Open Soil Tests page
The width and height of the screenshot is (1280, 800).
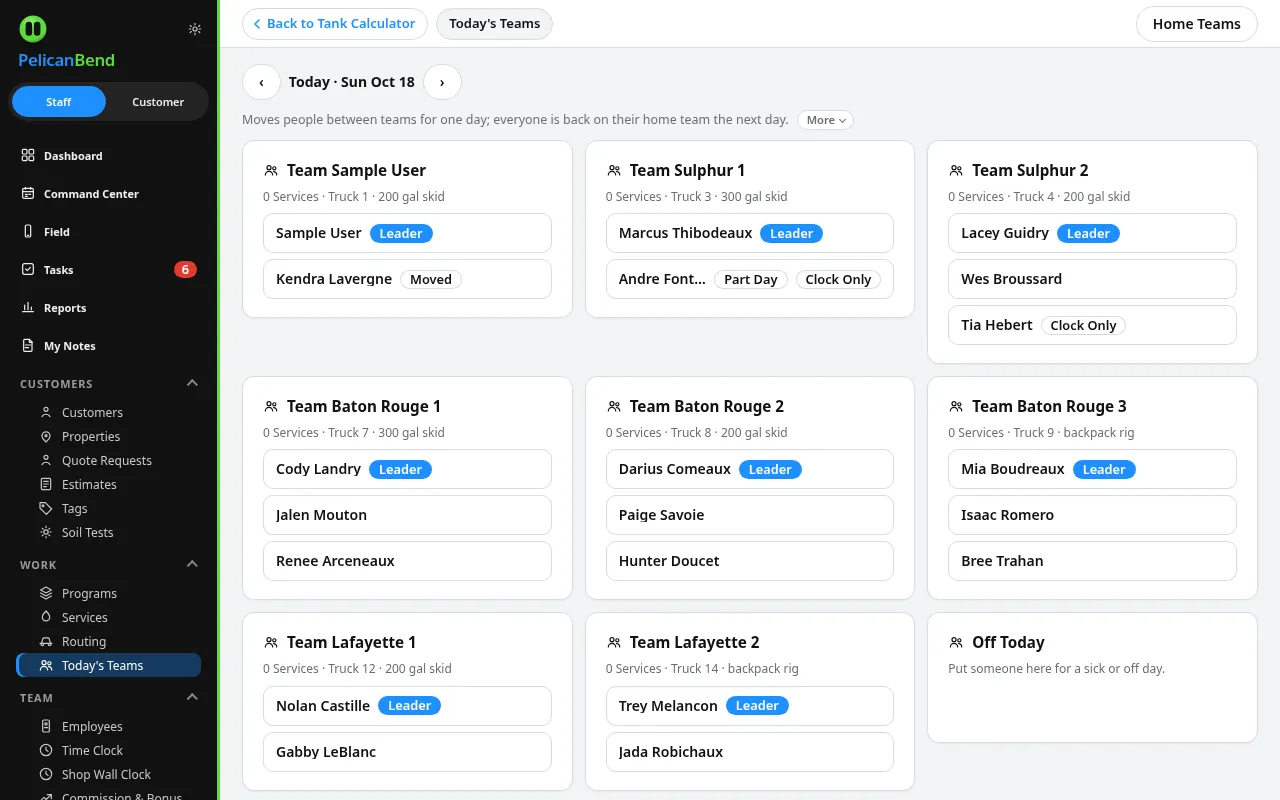(109, 532)
